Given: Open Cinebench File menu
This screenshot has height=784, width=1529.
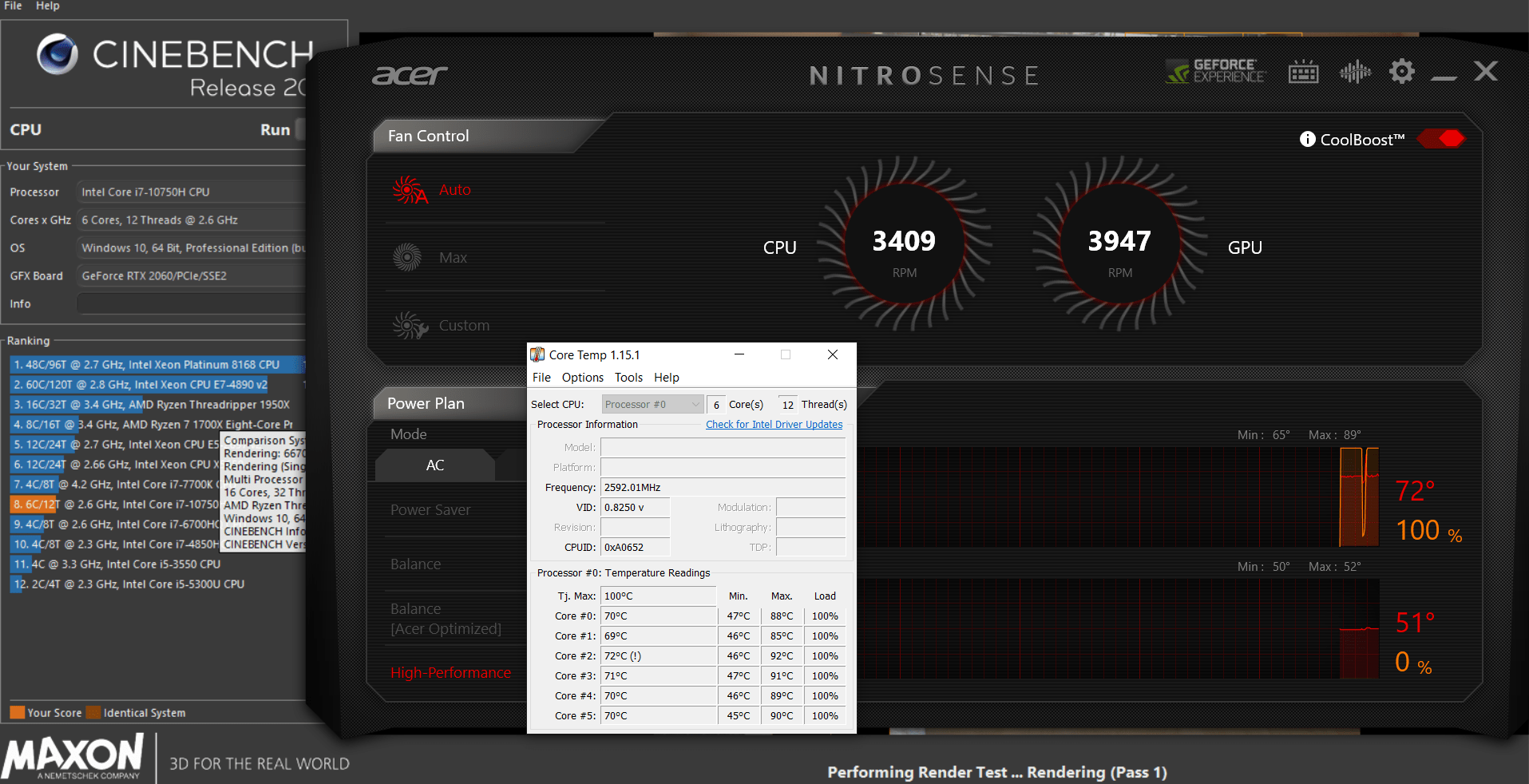Looking at the screenshot, I should (14, 6).
